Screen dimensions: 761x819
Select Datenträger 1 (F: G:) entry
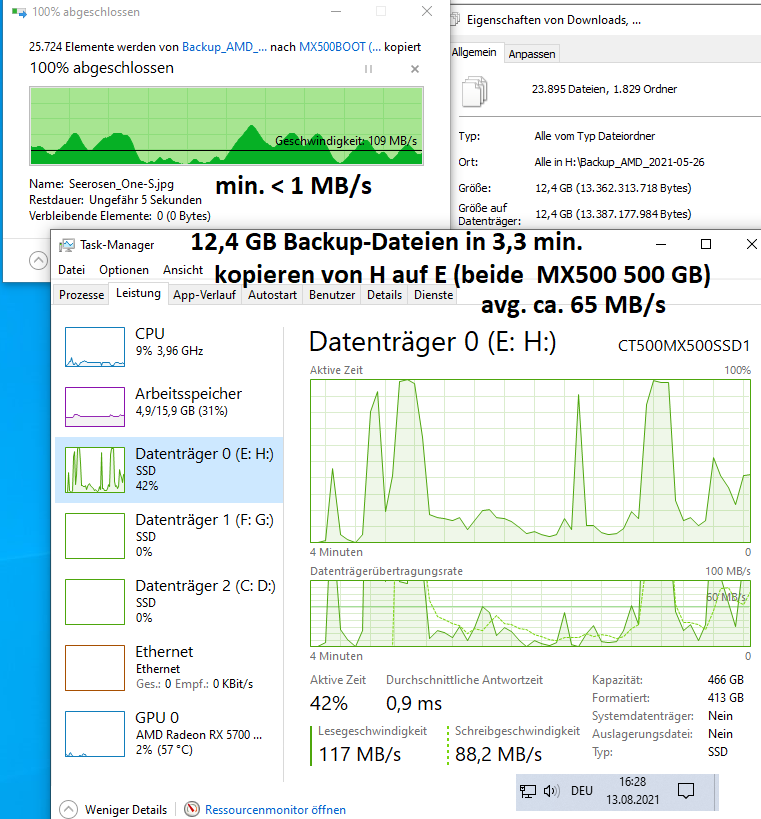point(169,535)
